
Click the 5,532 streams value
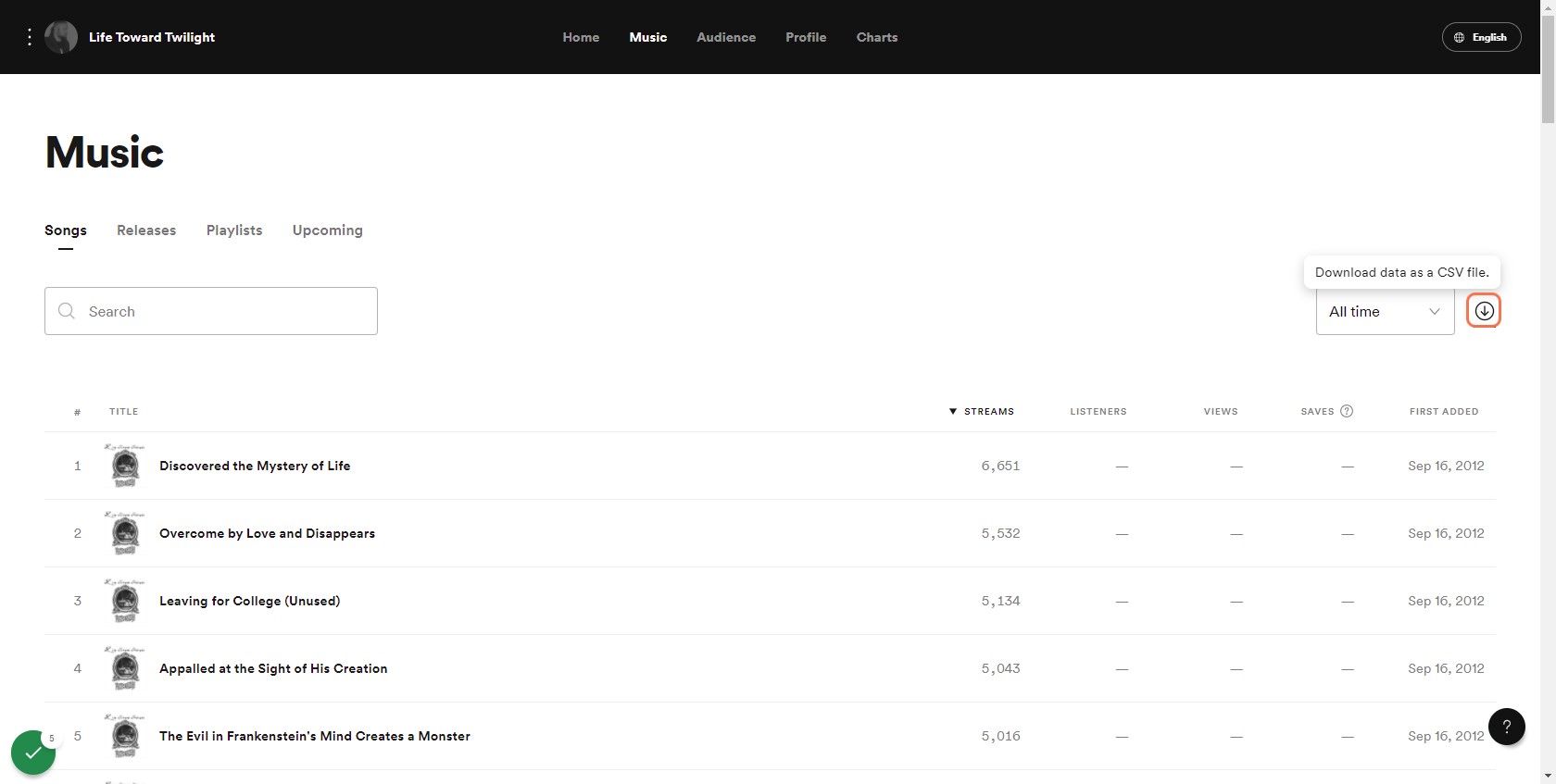pos(1000,533)
